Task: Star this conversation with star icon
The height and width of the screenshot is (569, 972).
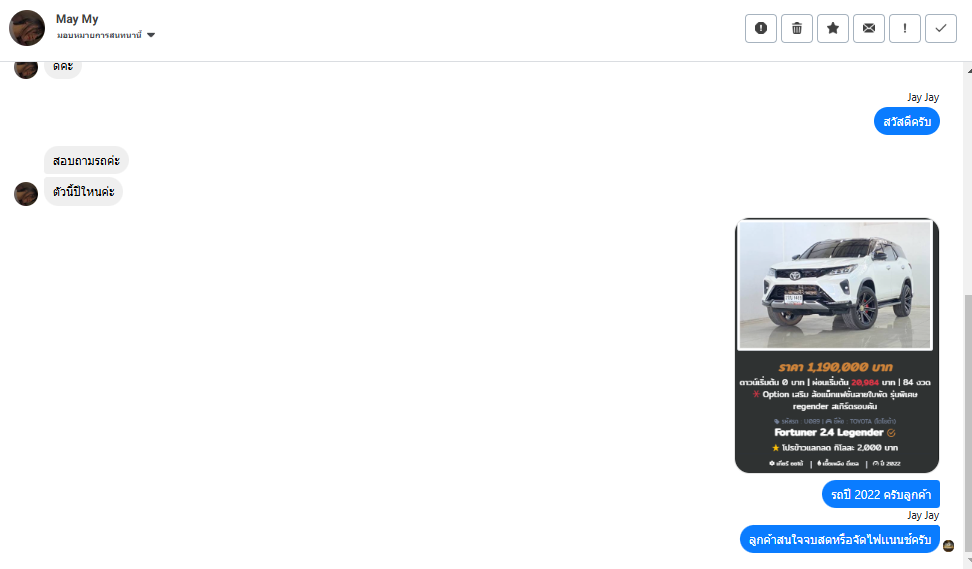Action: click(833, 28)
